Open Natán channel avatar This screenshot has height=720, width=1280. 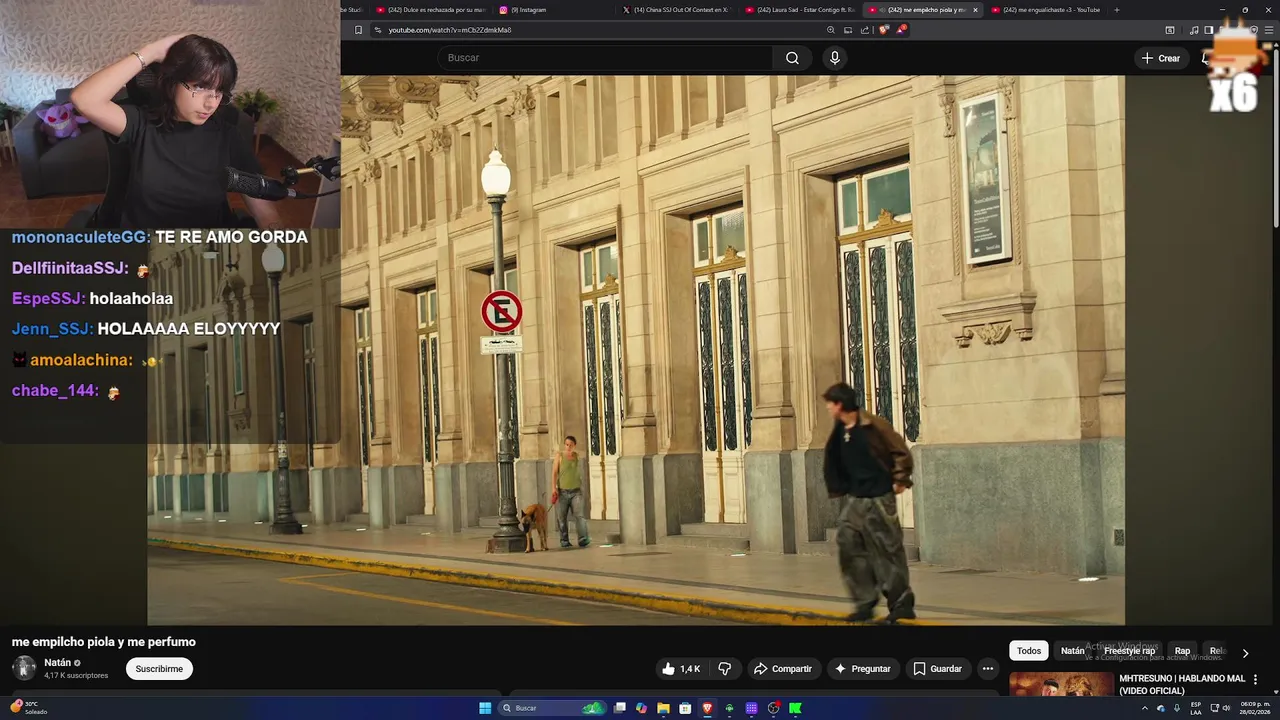click(24, 668)
